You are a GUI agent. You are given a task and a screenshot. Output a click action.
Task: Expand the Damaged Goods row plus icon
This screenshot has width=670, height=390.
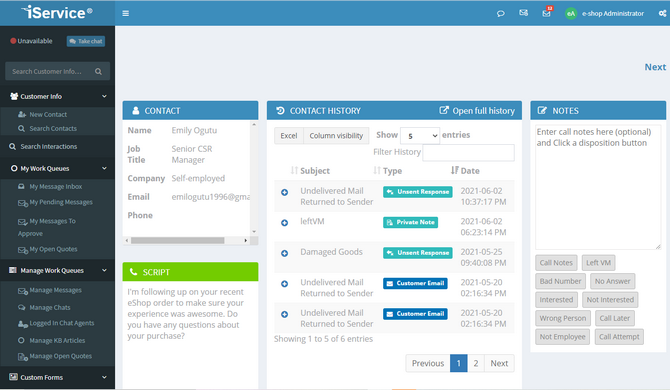tap(284, 253)
